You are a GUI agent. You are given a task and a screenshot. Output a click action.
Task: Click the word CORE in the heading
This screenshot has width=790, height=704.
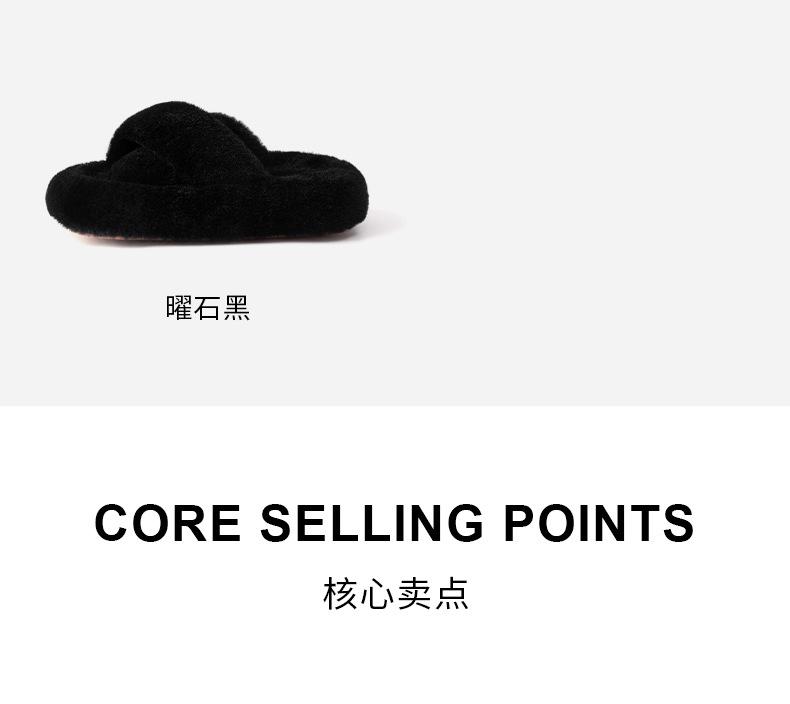click(x=167, y=523)
